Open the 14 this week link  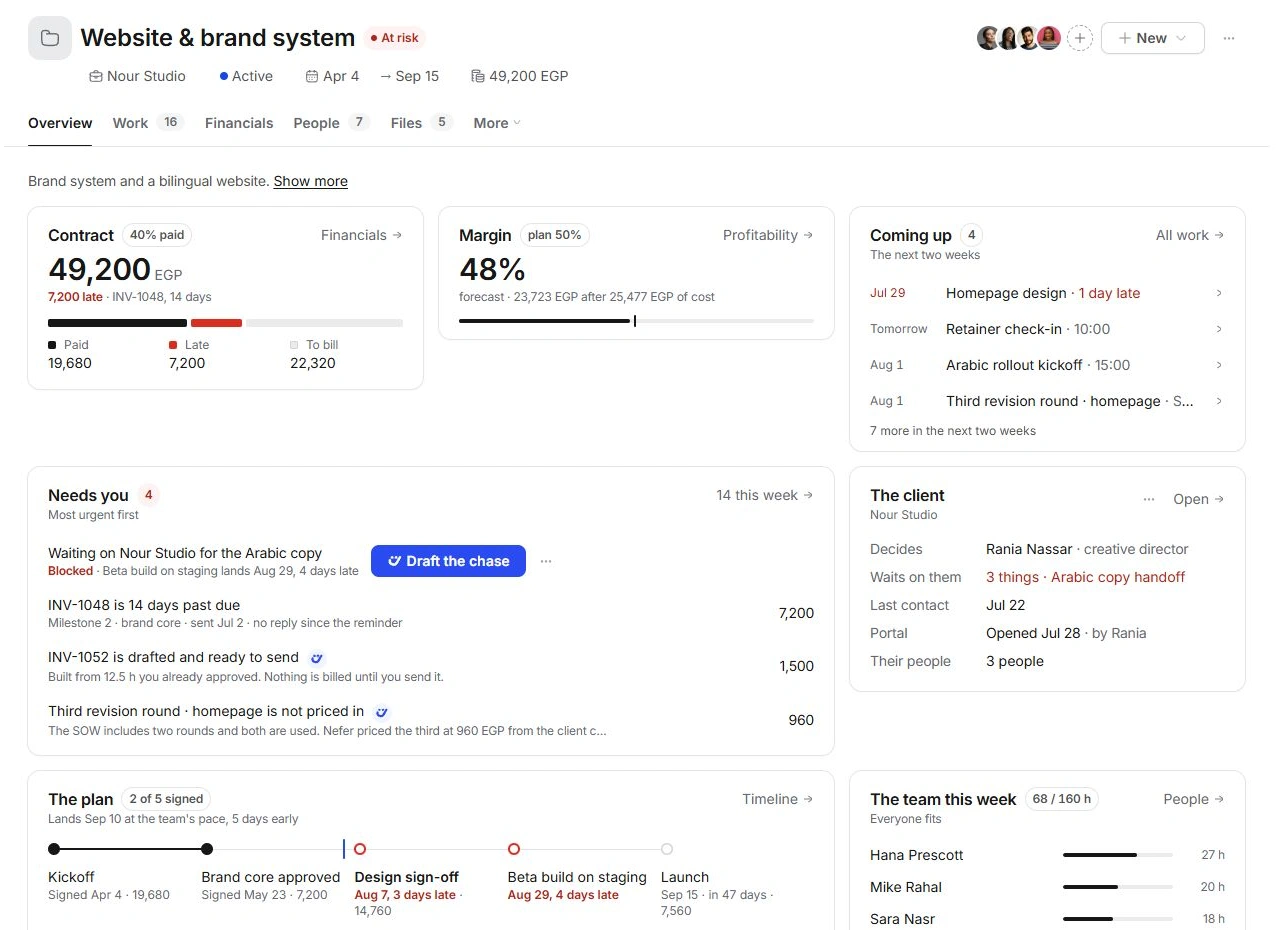tap(765, 495)
